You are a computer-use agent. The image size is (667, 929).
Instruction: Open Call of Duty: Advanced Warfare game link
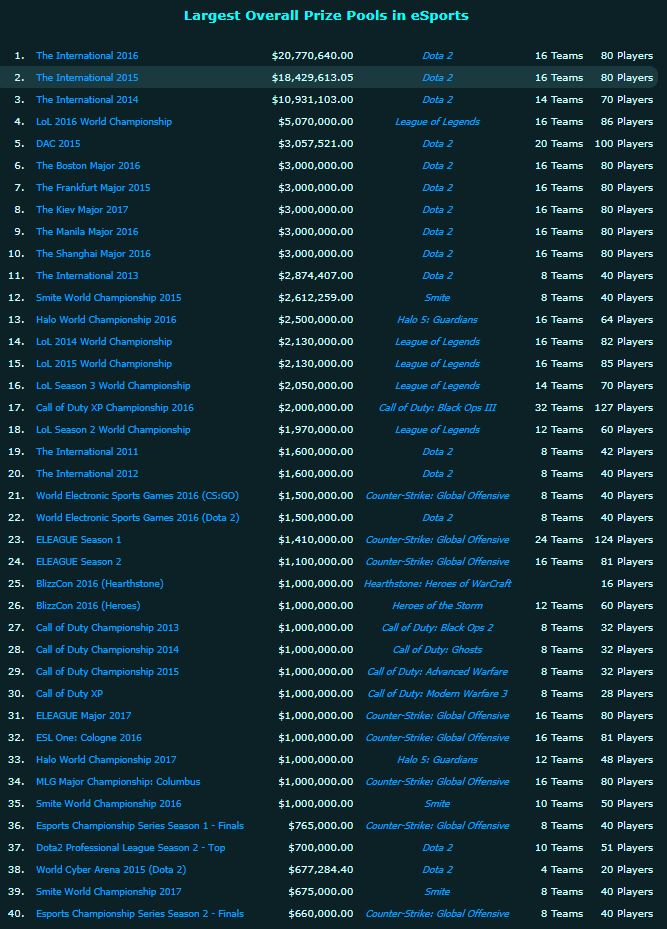coord(437,671)
